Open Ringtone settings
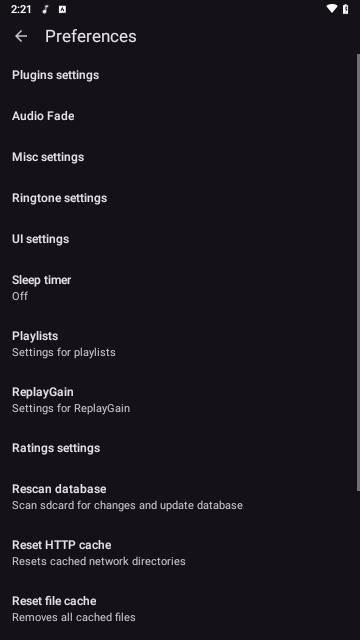This screenshot has width=360, height=640. [178, 198]
